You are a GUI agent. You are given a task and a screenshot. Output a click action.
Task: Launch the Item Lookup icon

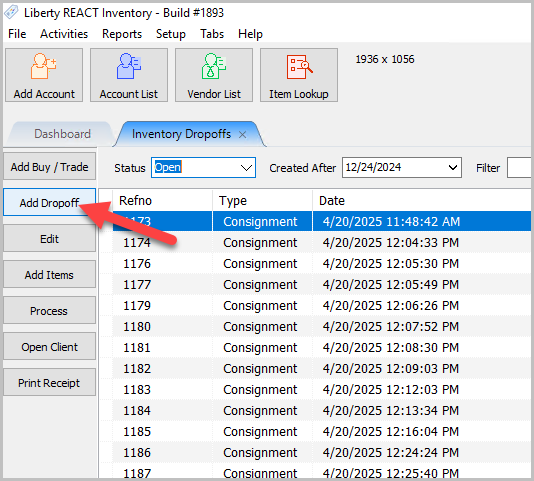coord(299,67)
